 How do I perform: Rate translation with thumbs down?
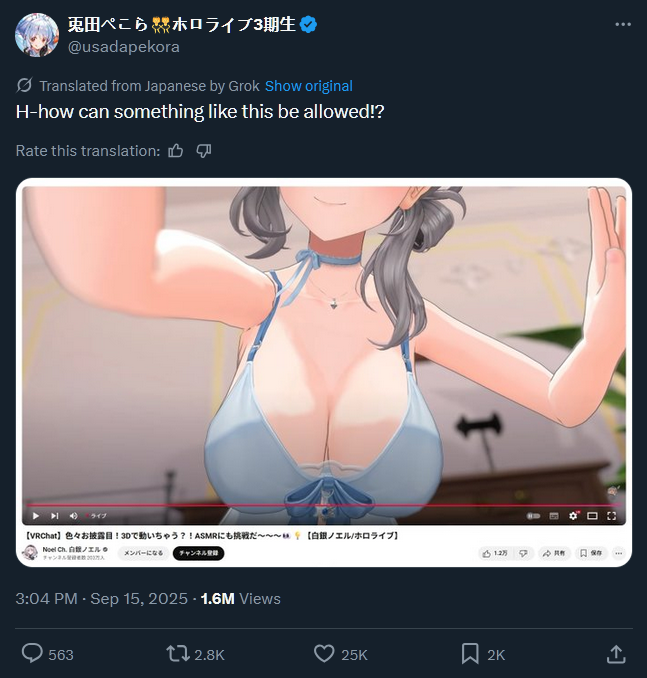click(x=204, y=151)
